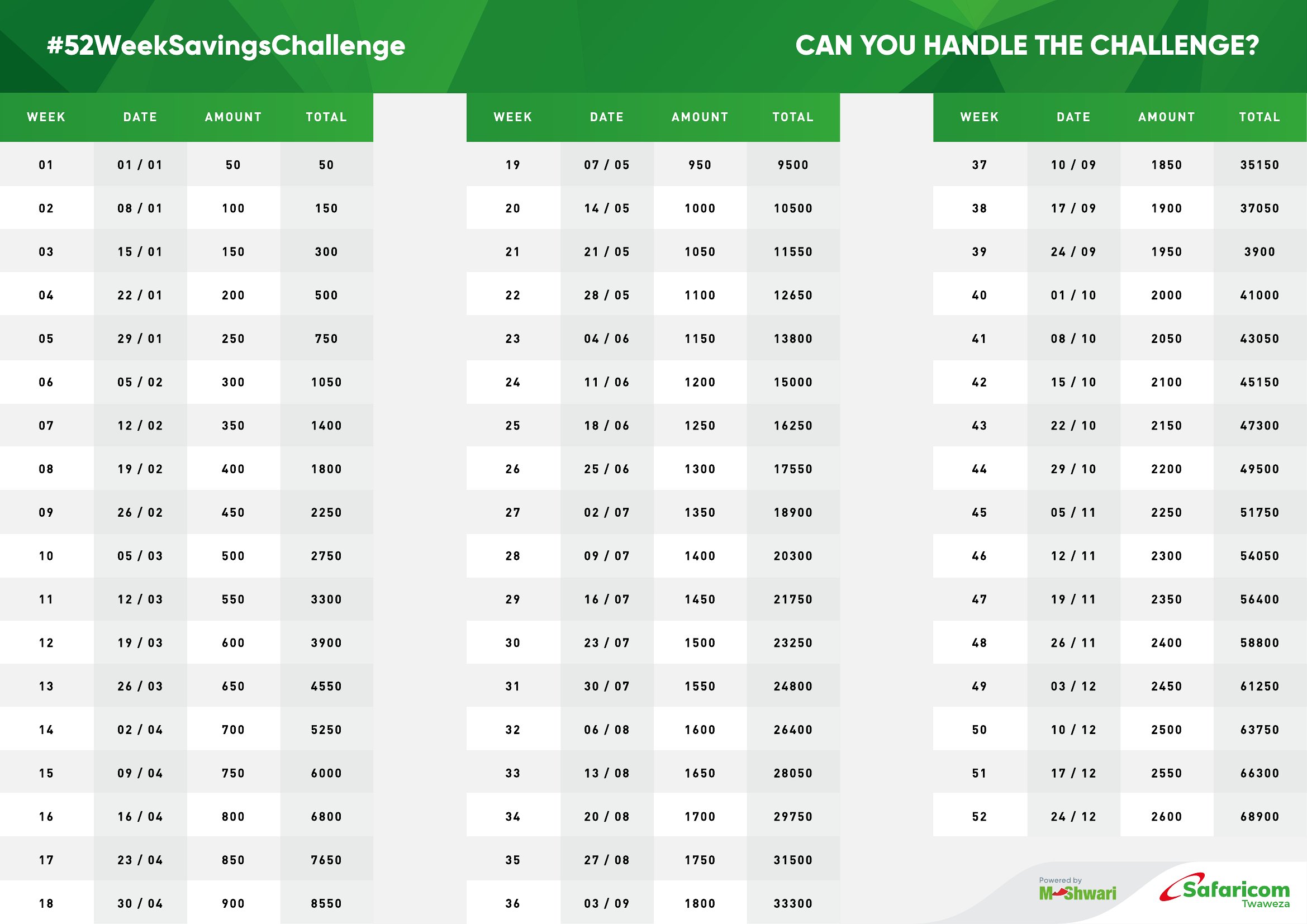Click the #52WeekSavingsChallenge hashtag title
Viewport: 1307px width, 924px height.
click(226, 45)
